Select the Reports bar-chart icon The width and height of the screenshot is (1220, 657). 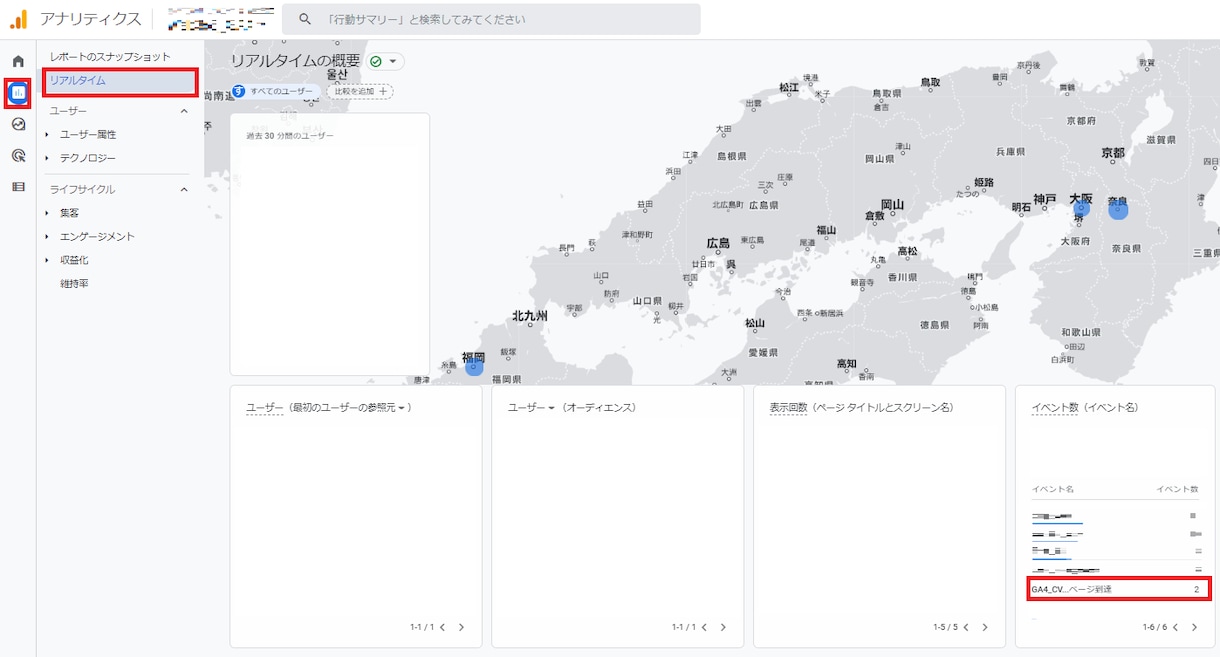click(18, 93)
